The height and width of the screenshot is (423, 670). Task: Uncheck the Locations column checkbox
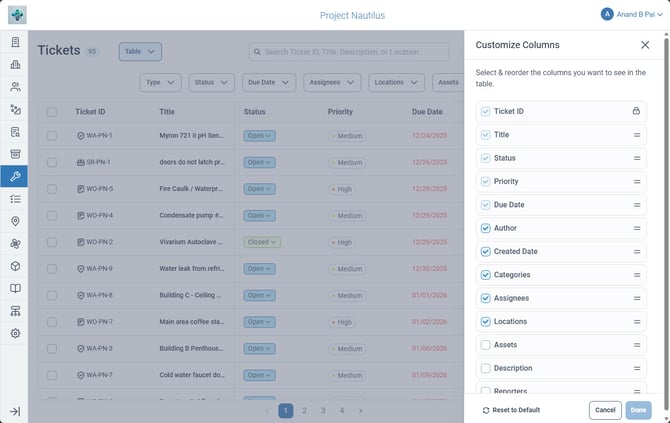coord(485,322)
